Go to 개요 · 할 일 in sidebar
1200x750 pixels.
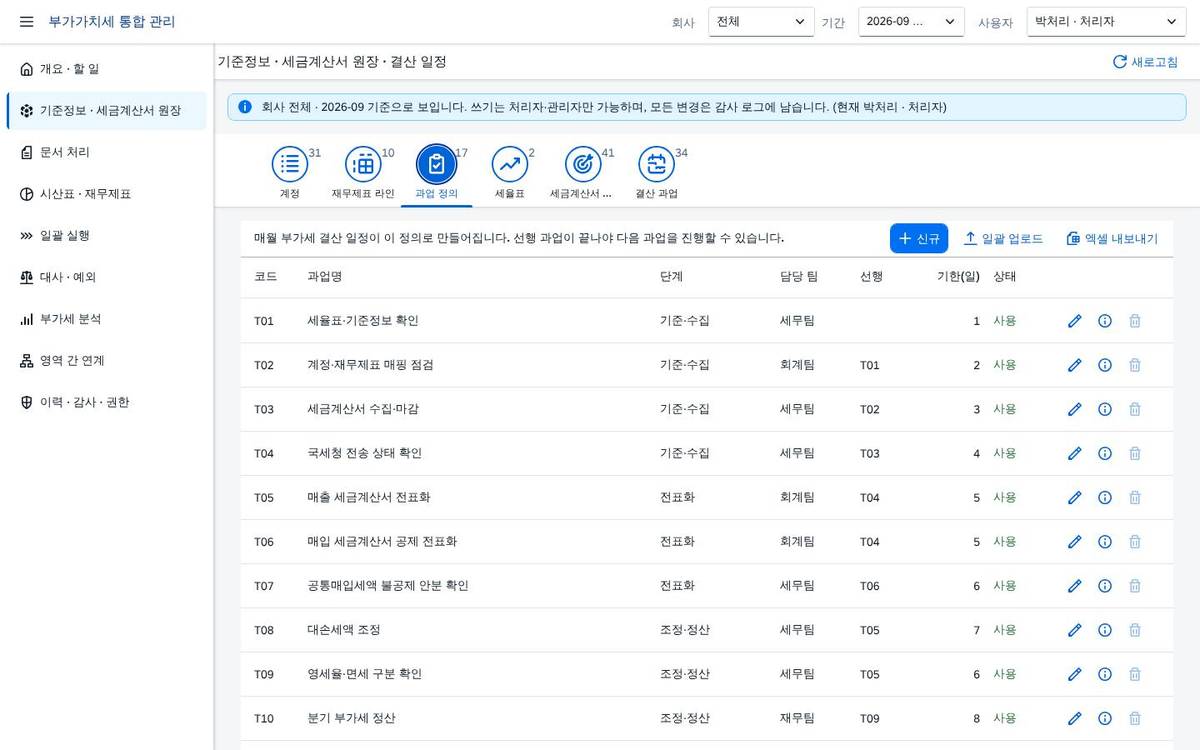click(x=107, y=69)
